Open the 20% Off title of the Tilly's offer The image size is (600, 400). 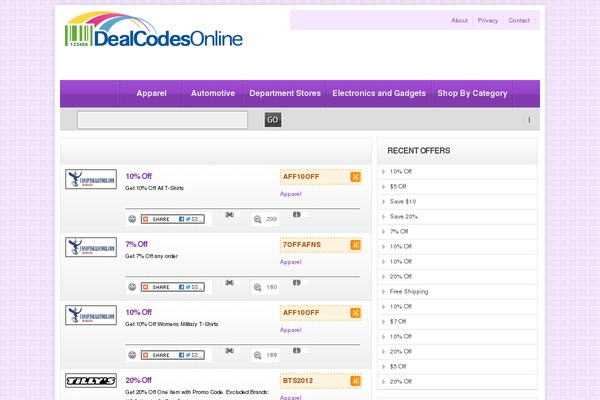click(x=139, y=380)
